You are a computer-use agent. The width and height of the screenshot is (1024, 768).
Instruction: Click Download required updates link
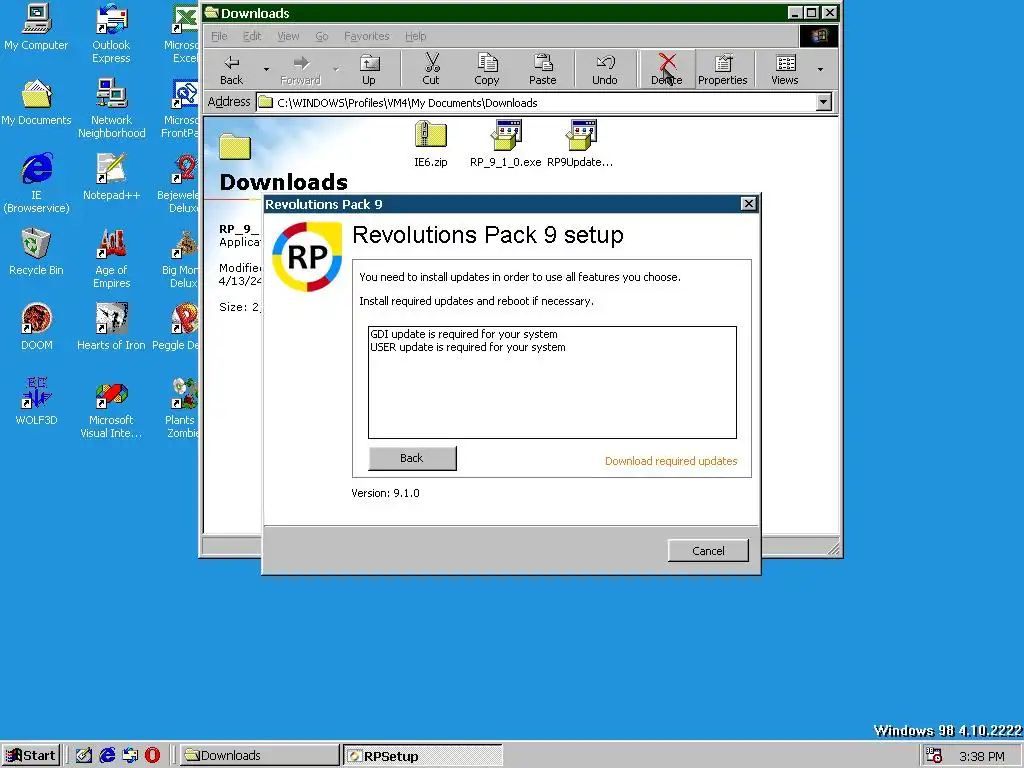pyautogui.click(x=671, y=461)
